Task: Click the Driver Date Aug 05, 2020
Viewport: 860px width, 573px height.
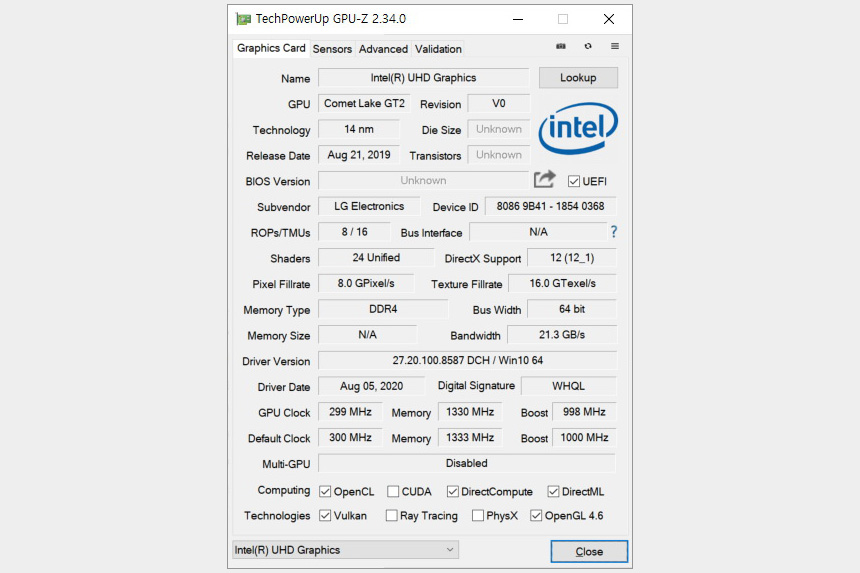Action: [x=371, y=387]
